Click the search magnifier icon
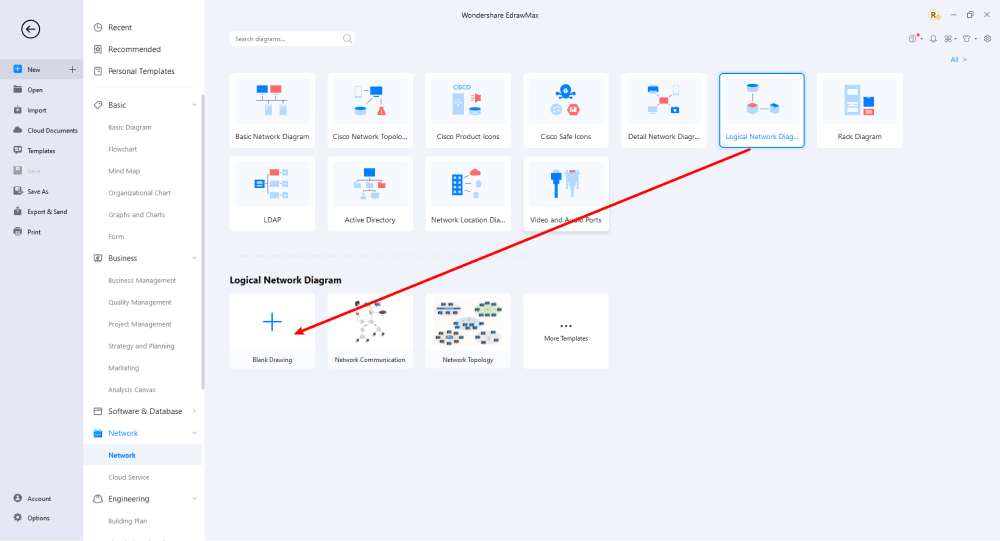 pyautogui.click(x=347, y=39)
